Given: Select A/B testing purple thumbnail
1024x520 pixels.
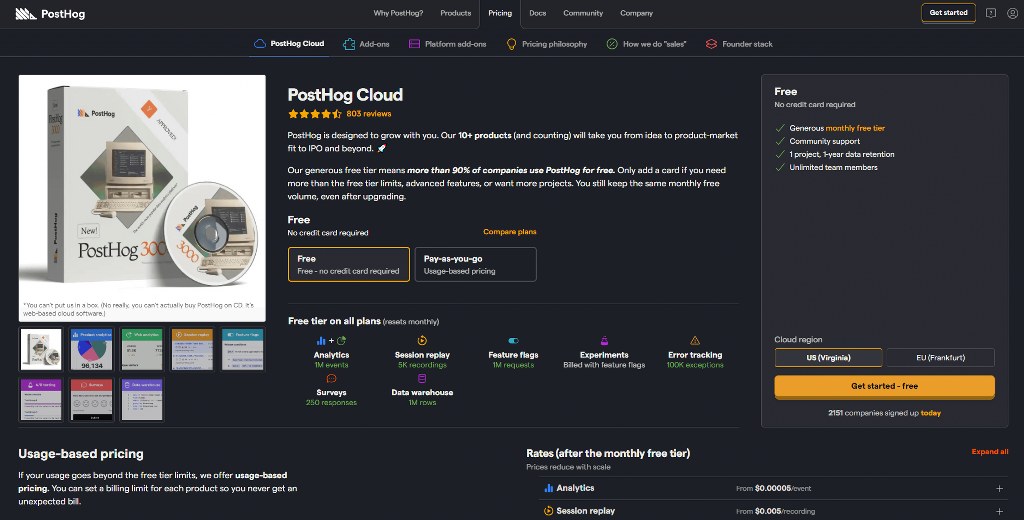Looking at the screenshot, I should click(41, 399).
